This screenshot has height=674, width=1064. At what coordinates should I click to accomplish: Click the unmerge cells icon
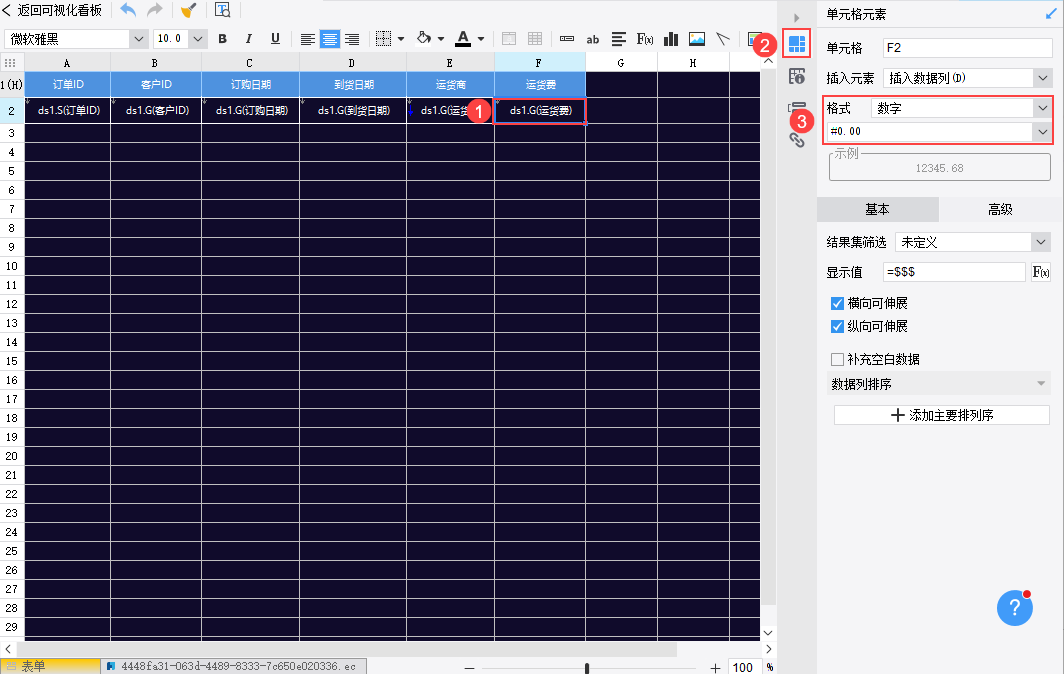[535, 39]
